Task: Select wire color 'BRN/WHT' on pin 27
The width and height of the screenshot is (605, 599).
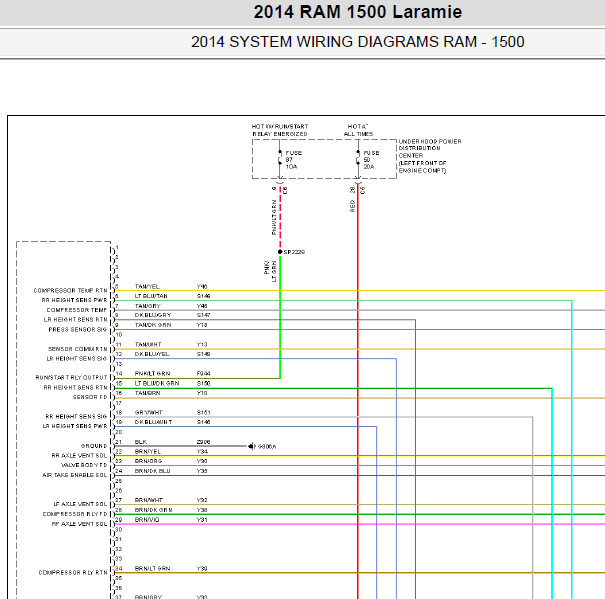Action: coord(149,500)
